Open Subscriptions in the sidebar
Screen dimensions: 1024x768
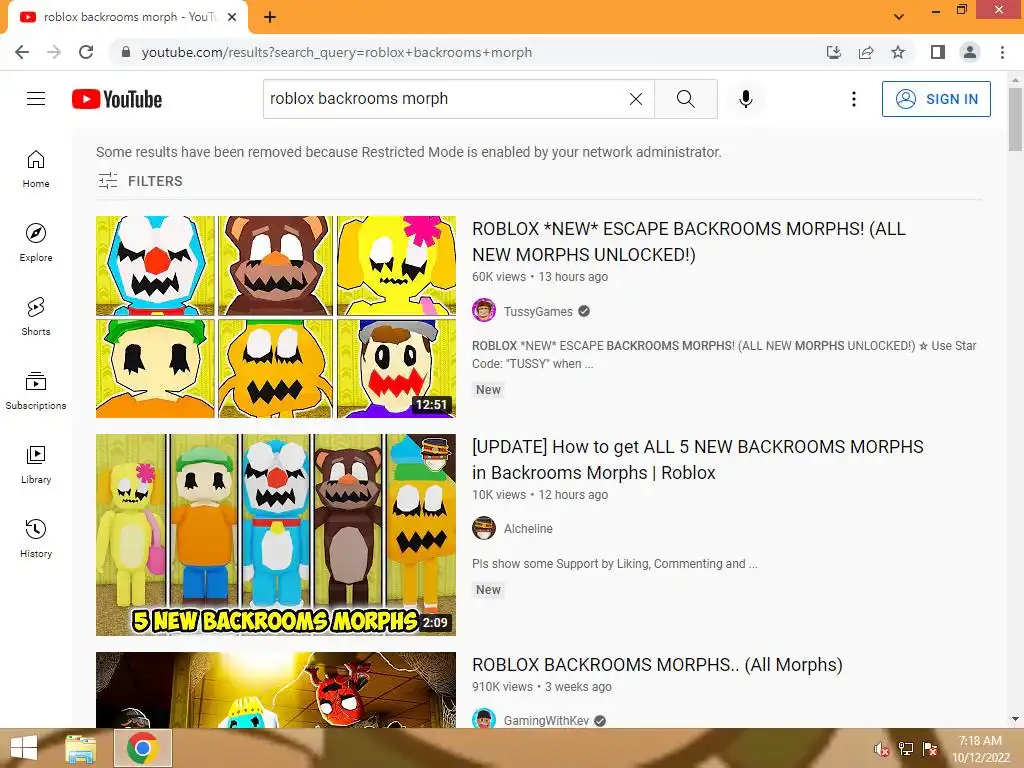point(36,391)
